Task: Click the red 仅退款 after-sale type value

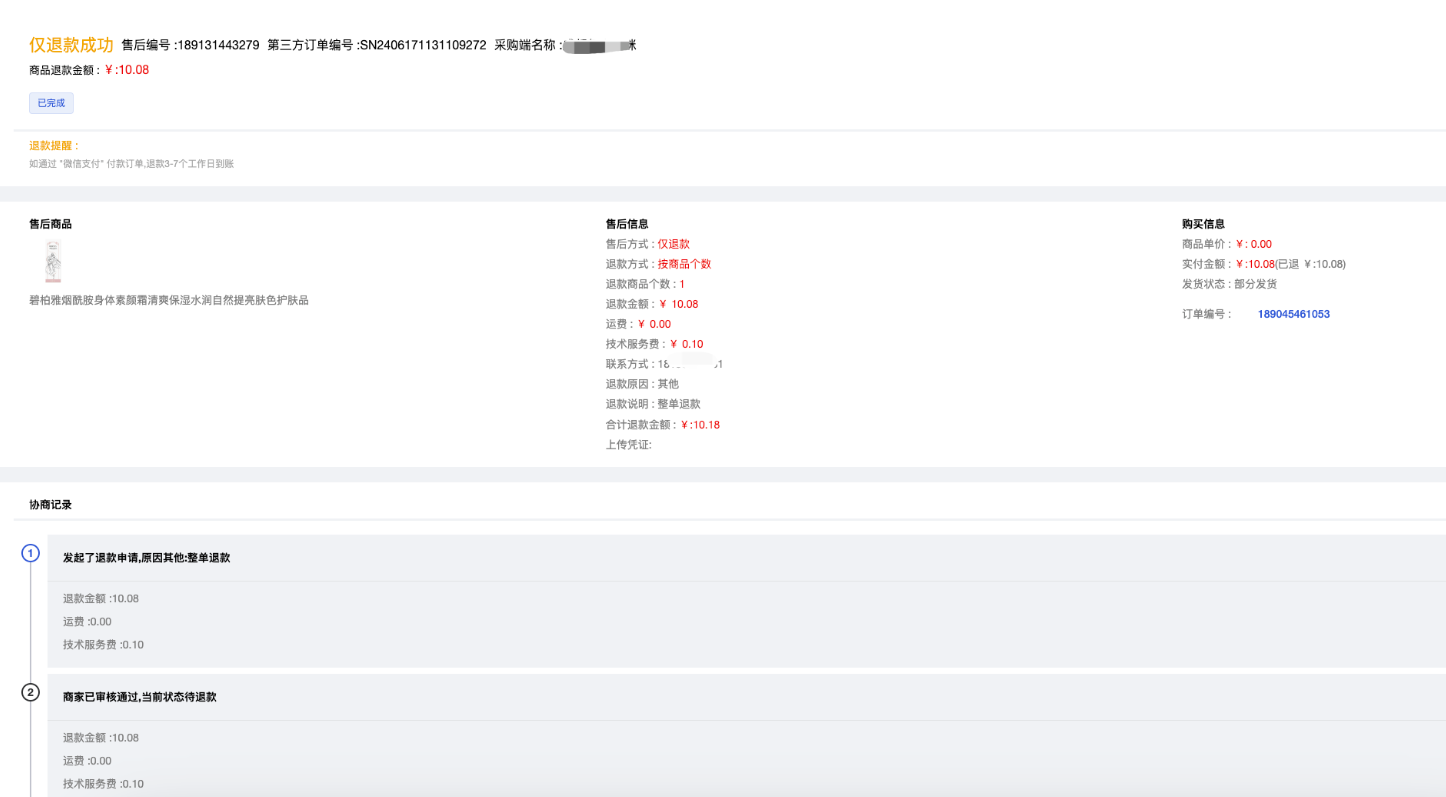Action: (x=673, y=244)
